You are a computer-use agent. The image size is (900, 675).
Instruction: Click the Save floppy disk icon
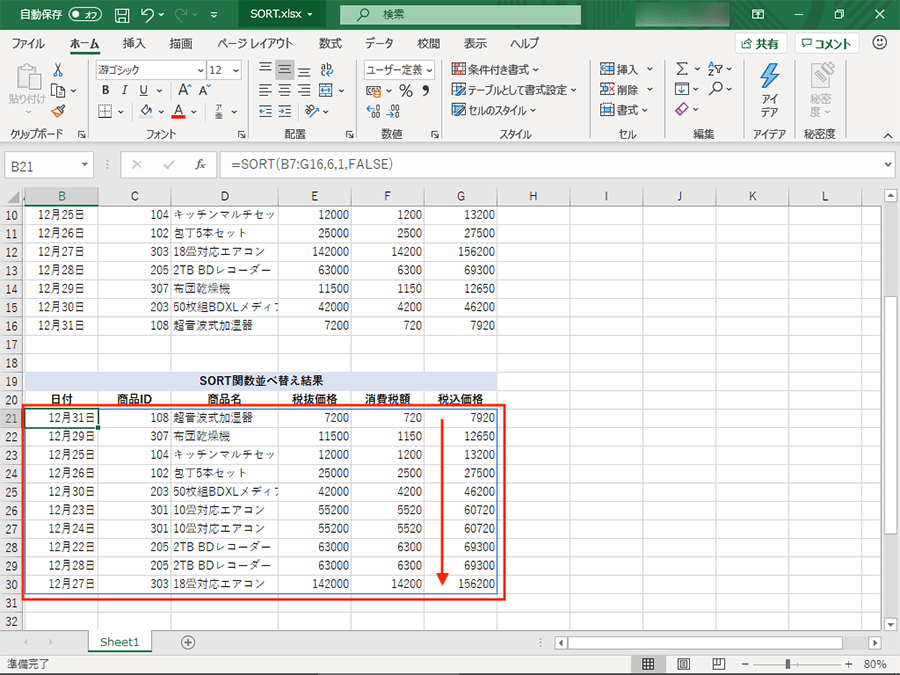point(122,15)
